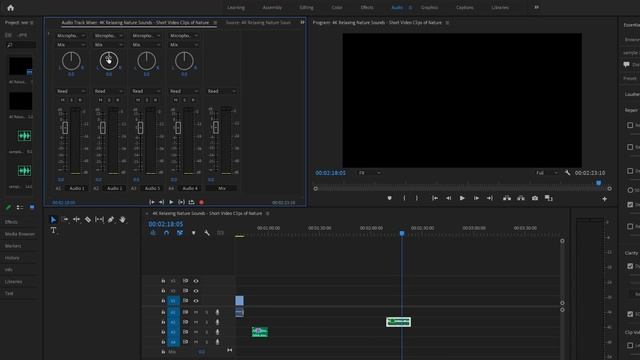Toggle Linked Selection in timeline
This screenshot has width=640, height=360.
pos(180,233)
